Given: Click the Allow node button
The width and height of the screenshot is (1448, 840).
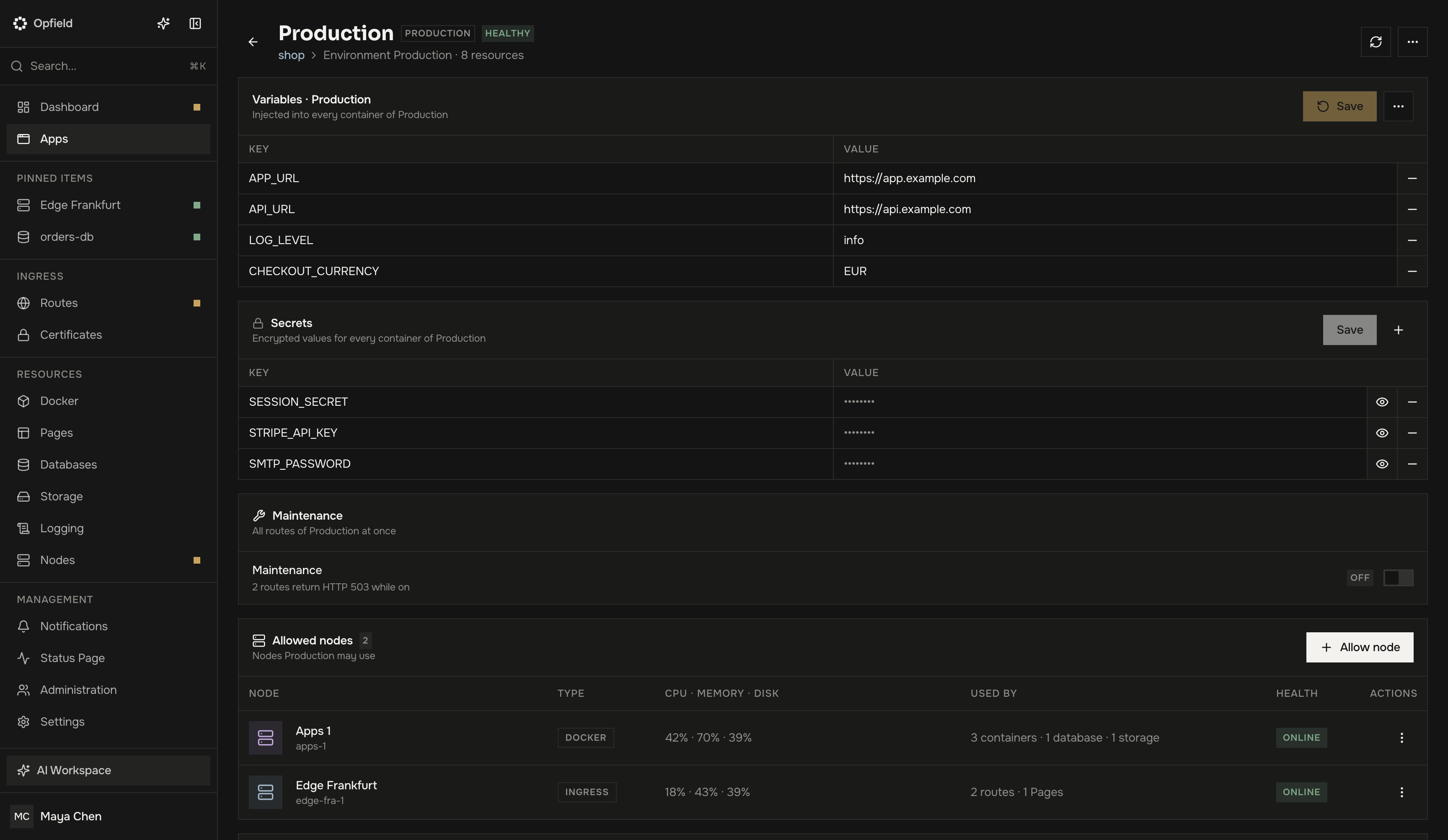Looking at the screenshot, I should pos(1360,648).
